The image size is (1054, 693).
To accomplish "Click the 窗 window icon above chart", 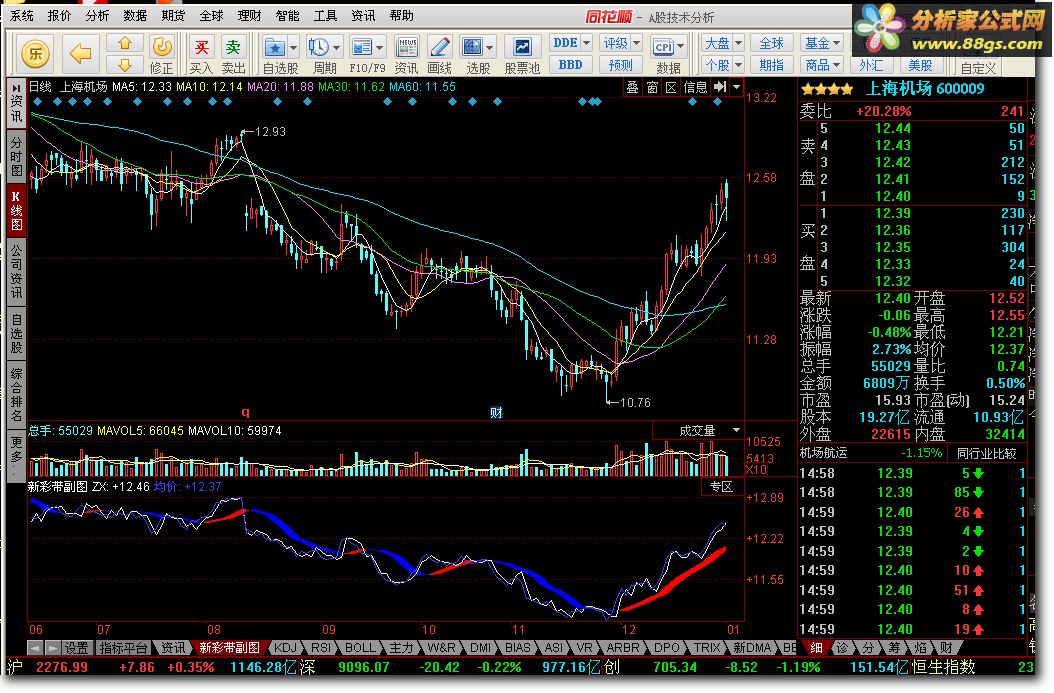I will point(652,87).
